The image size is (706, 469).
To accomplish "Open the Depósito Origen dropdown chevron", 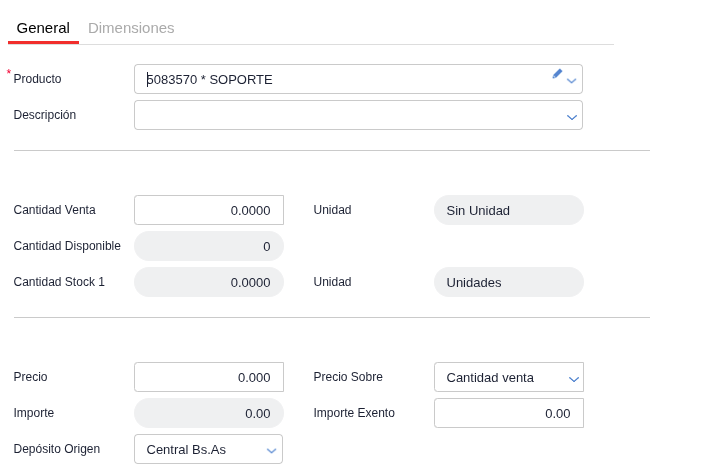I will coord(271,451).
